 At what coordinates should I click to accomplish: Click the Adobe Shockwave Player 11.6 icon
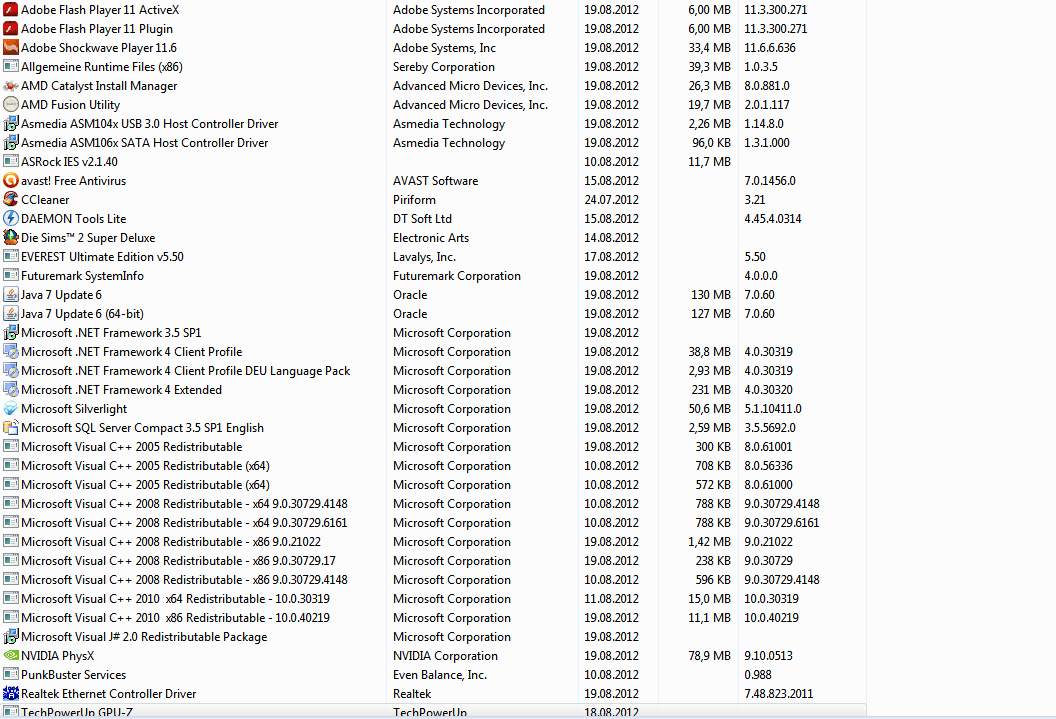[10, 48]
